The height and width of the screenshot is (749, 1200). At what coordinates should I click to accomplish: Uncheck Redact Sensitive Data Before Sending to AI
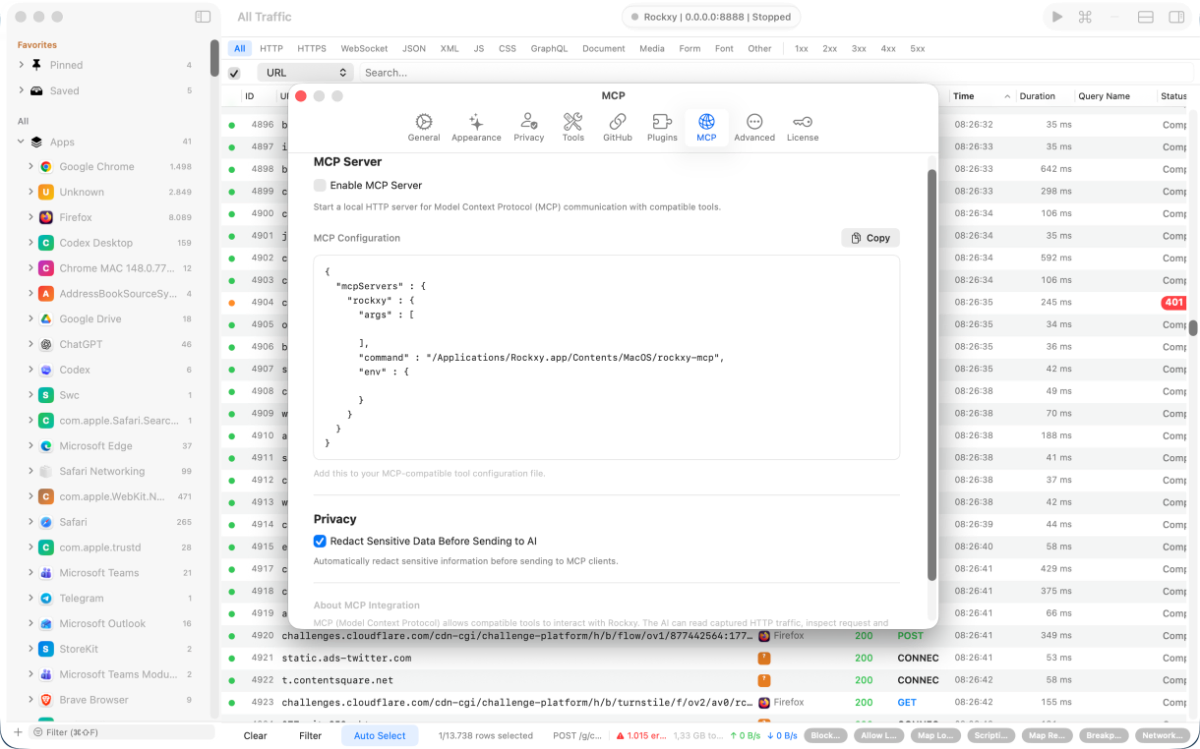320,541
